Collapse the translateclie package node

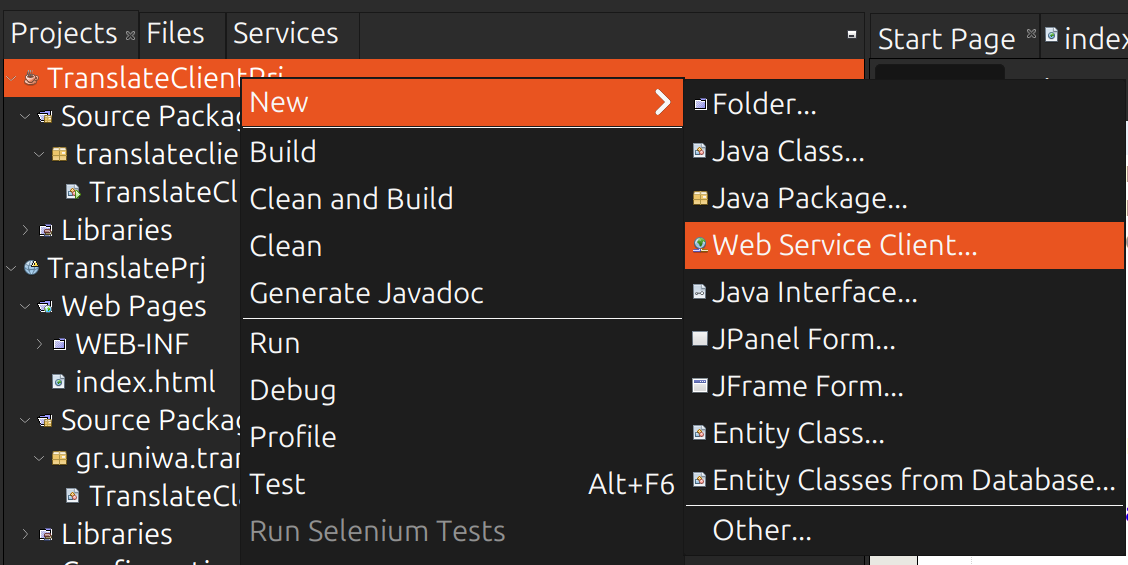click(x=40, y=153)
